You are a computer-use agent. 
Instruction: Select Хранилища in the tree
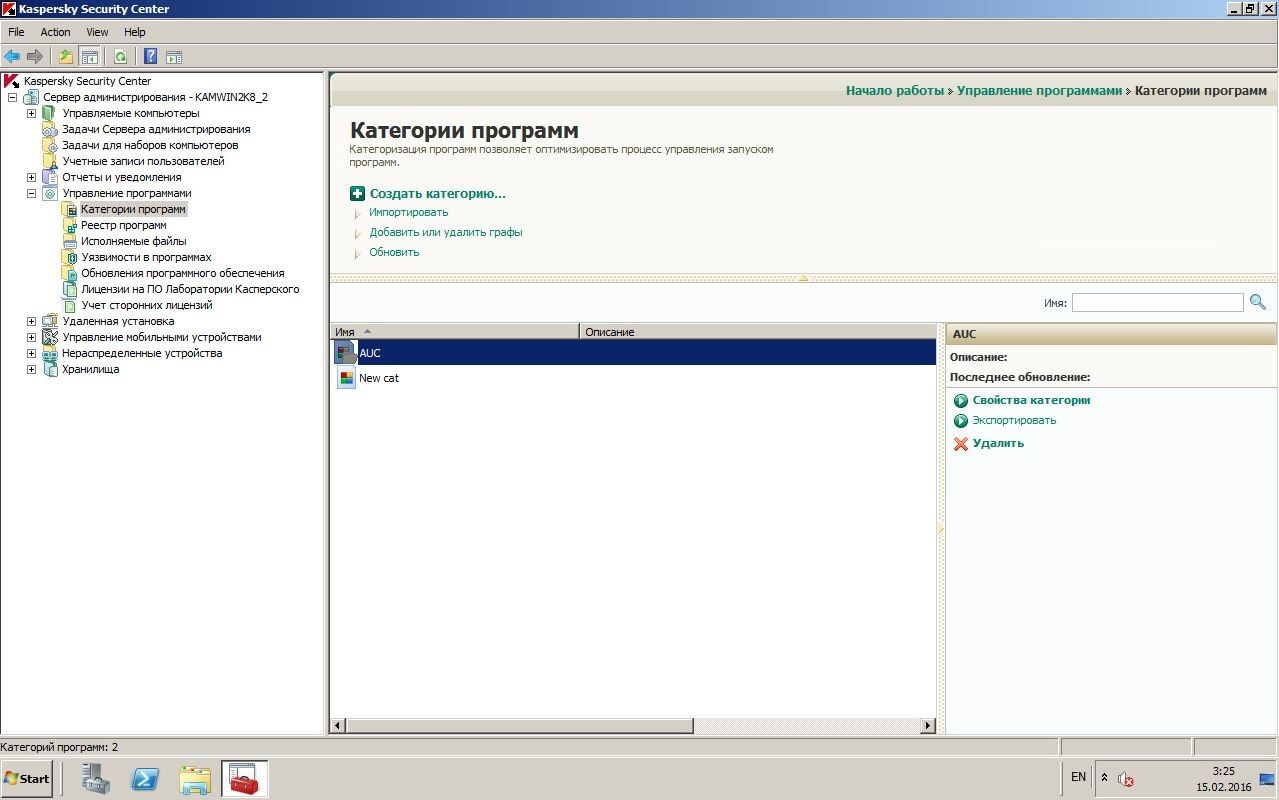click(x=90, y=369)
